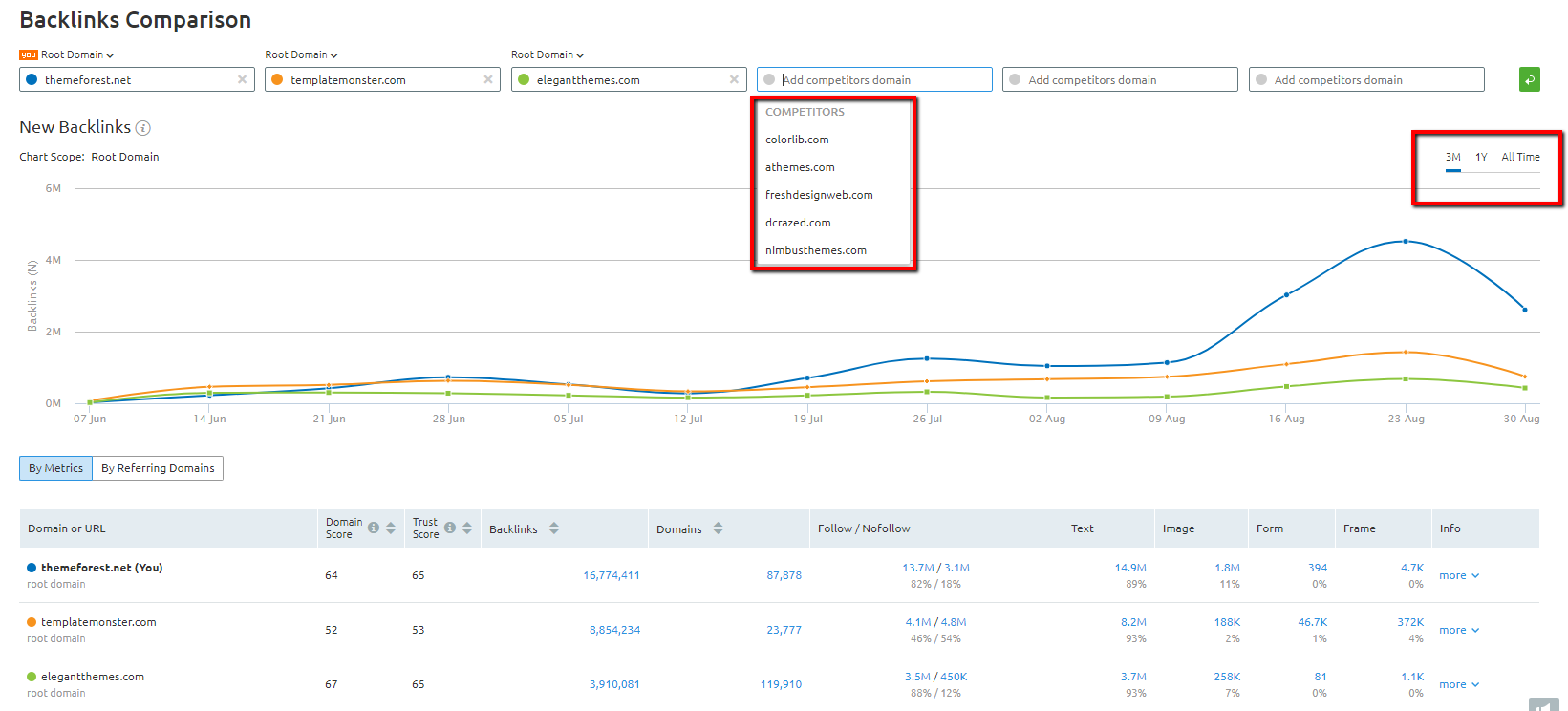The image size is (1568, 711).
Task: Remove themeforest.net with its X icon
Action: [243, 79]
